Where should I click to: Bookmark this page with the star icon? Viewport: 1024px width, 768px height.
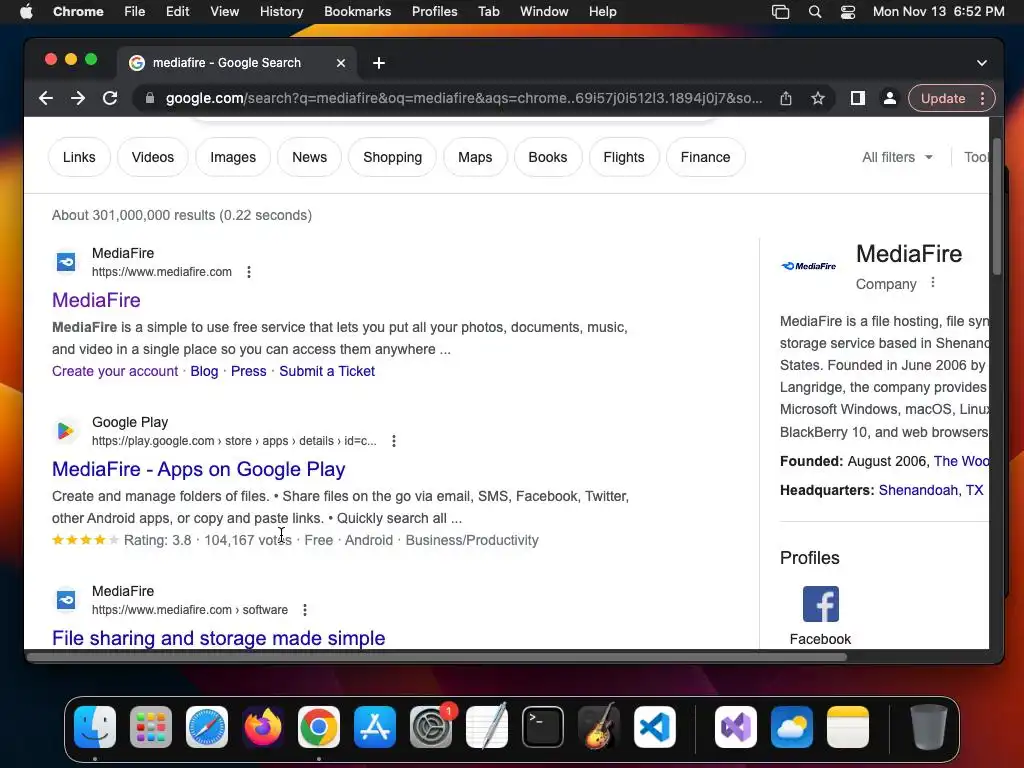pos(818,99)
